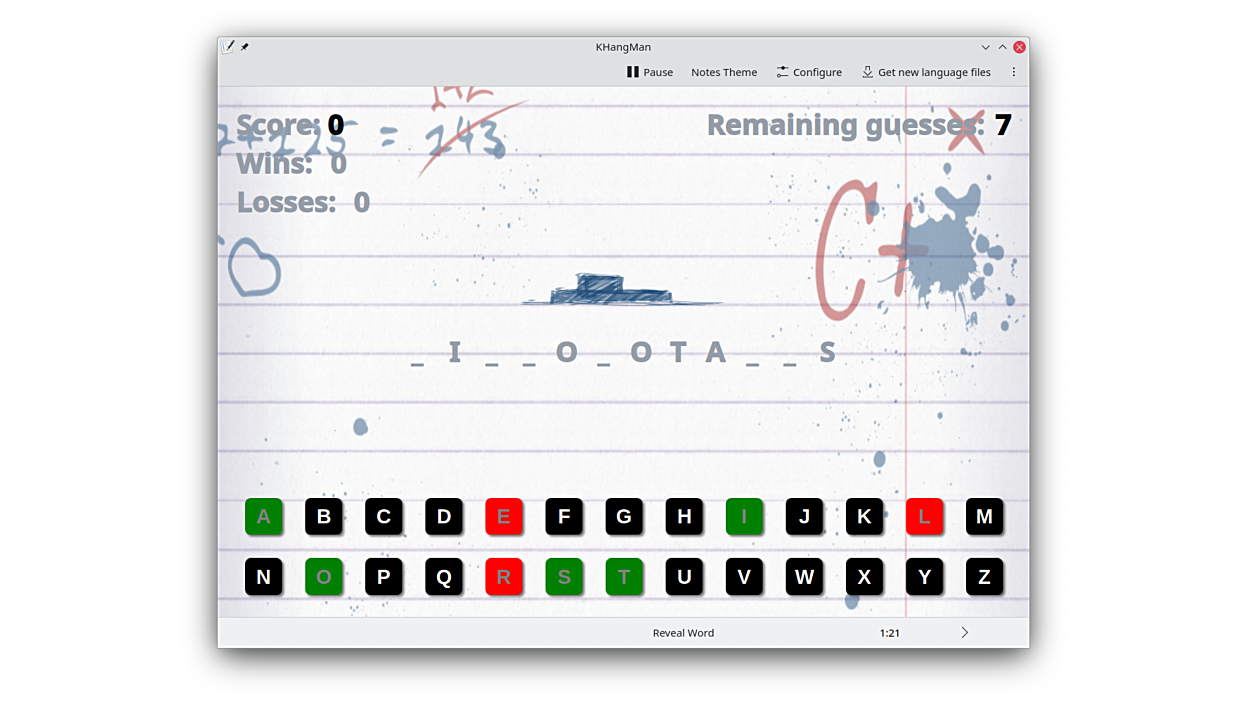Guess the letter C key

pos(384,517)
